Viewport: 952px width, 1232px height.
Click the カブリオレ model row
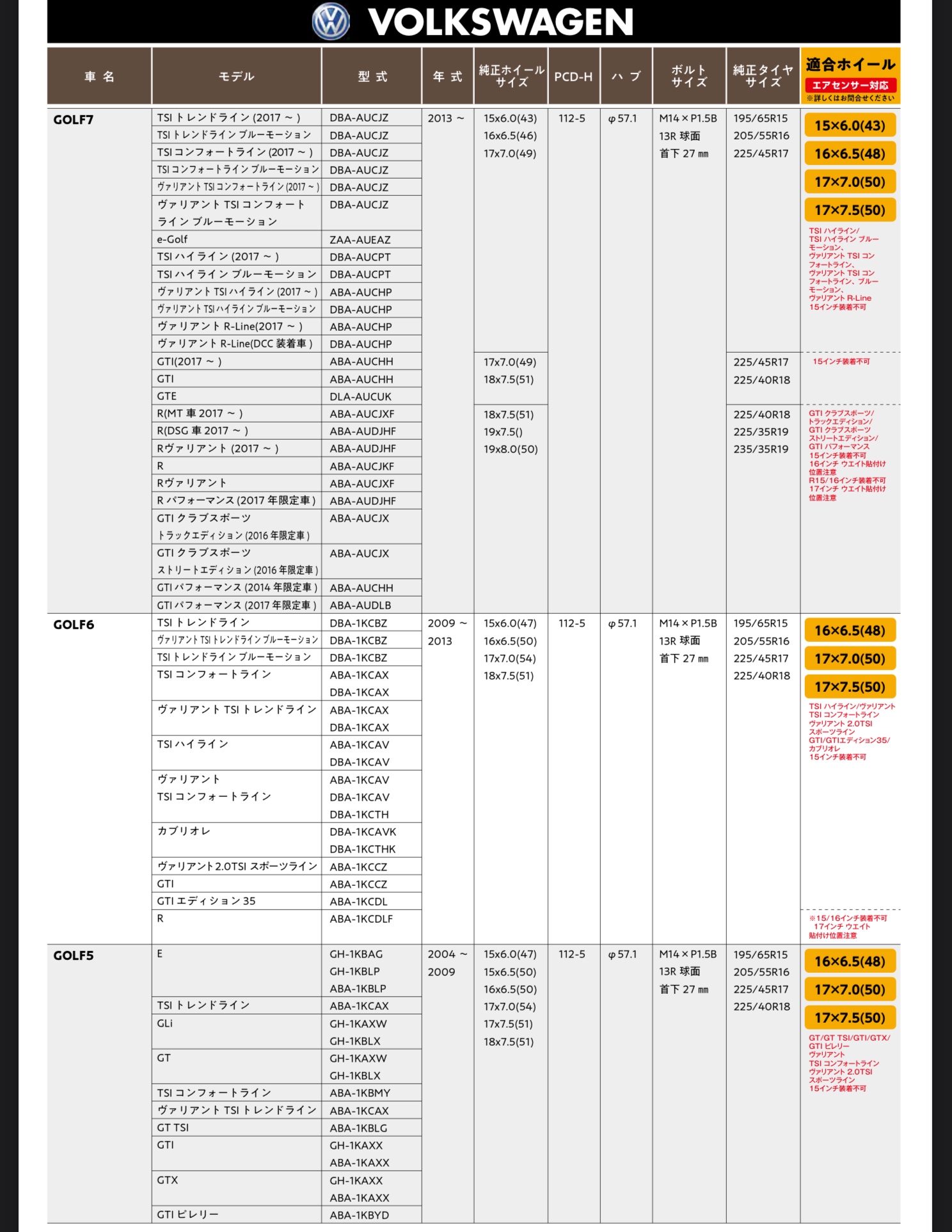237,840
